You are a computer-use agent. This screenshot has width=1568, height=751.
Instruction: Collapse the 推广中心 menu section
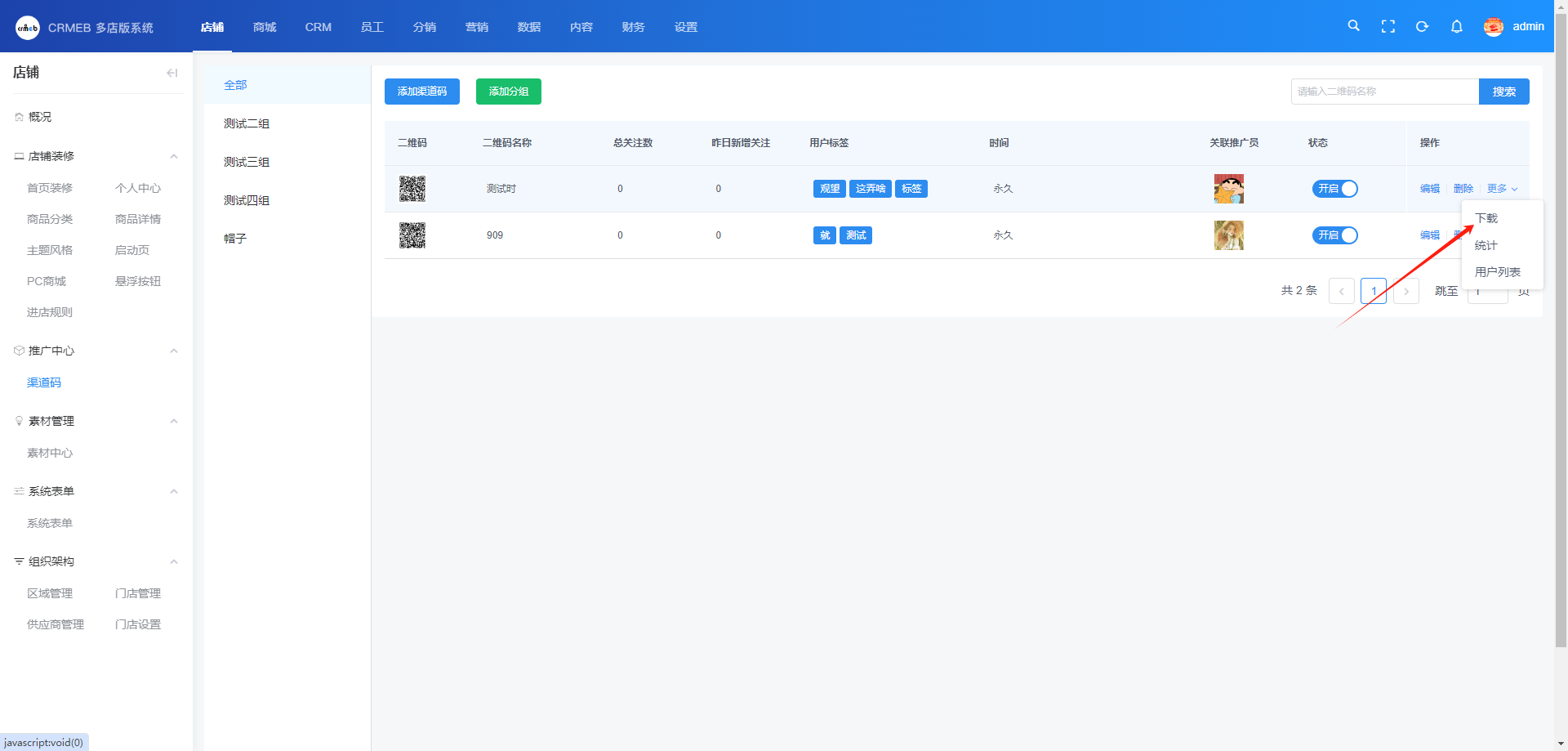click(173, 351)
